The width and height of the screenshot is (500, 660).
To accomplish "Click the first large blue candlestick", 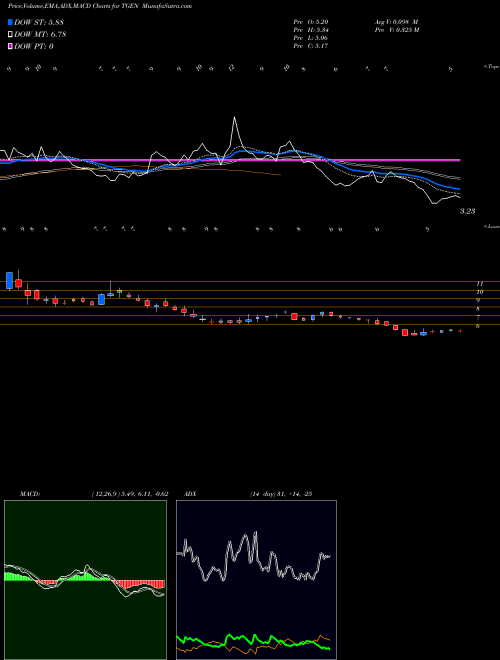I will (x=9, y=280).
